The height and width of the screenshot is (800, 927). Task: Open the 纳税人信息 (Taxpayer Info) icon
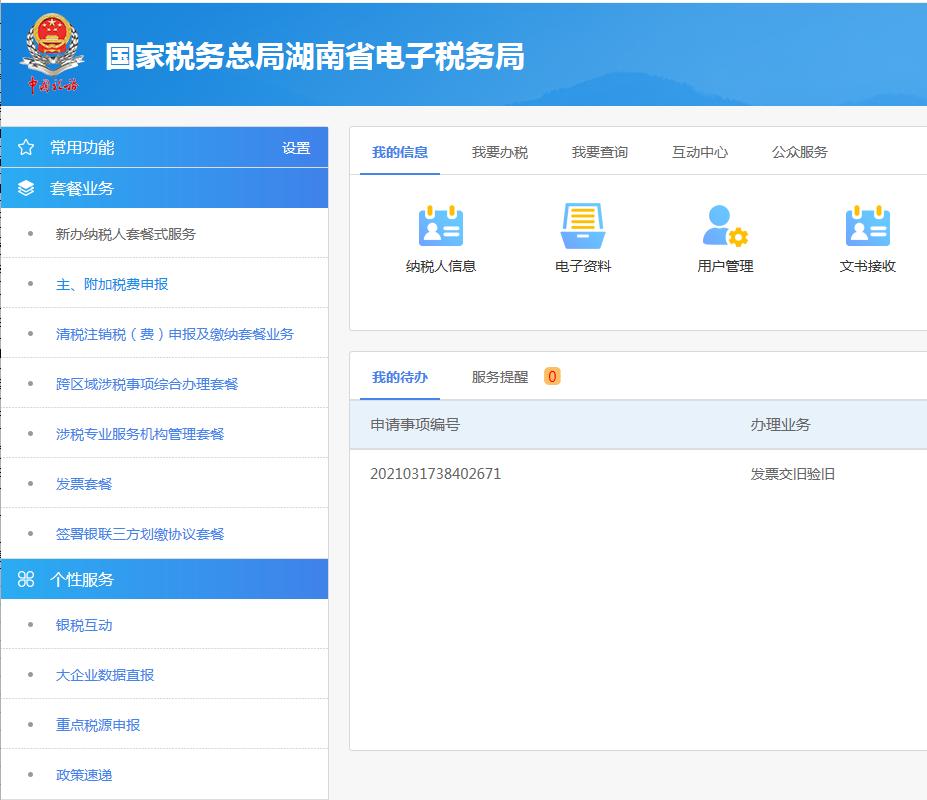[x=440, y=235]
